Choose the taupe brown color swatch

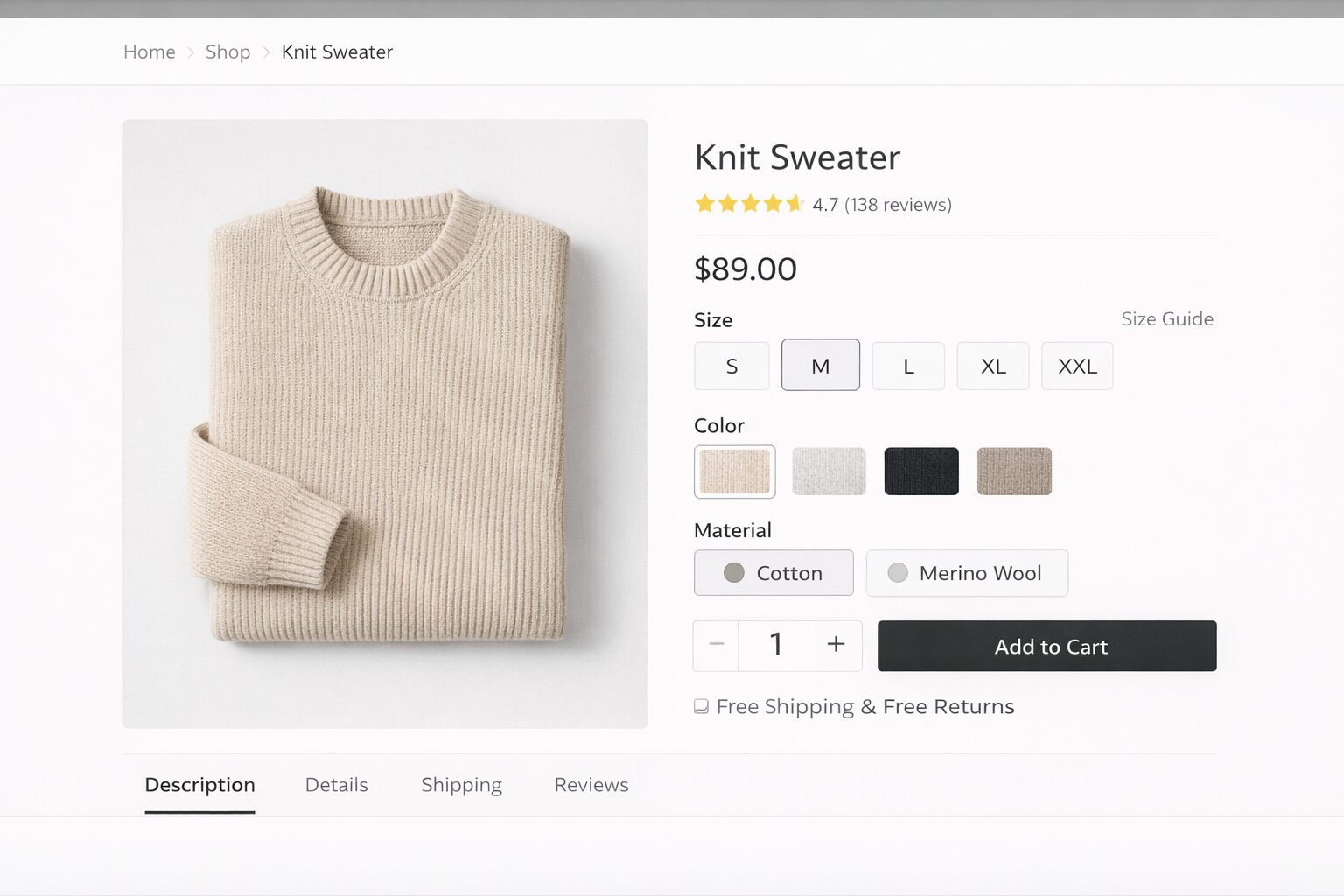click(1014, 472)
